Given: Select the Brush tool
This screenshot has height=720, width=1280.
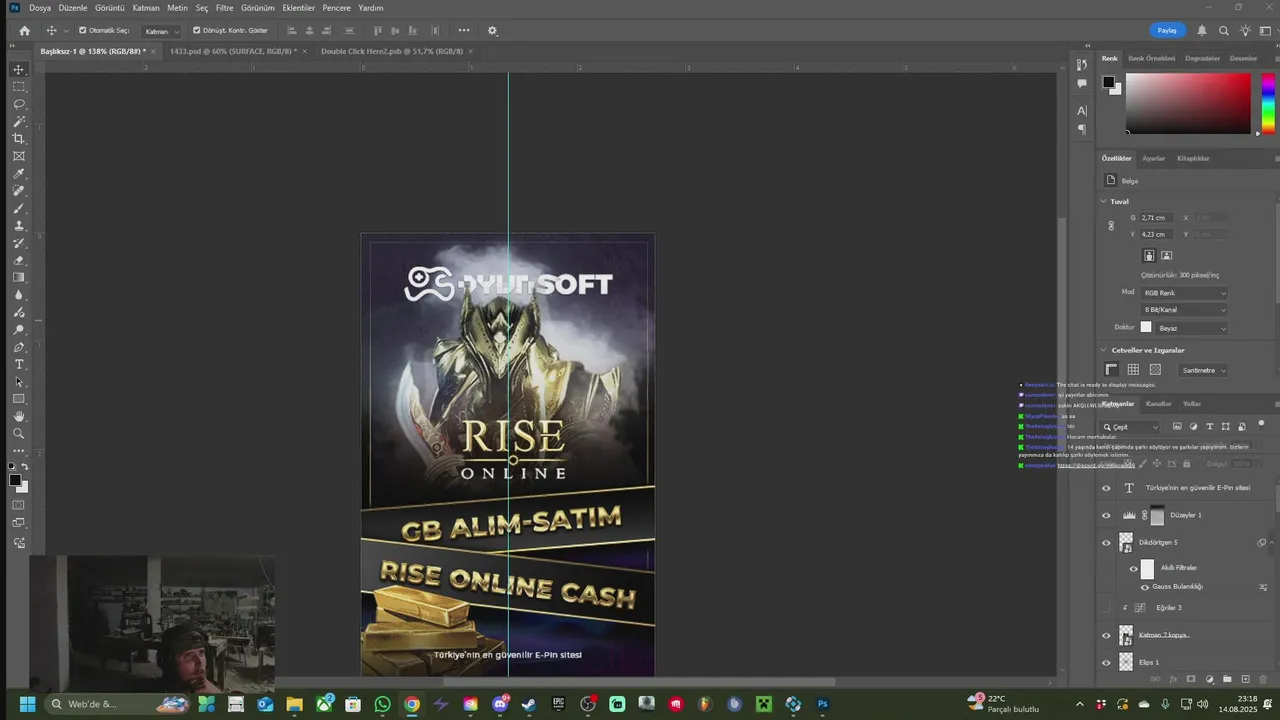Looking at the screenshot, I should coord(19,208).
